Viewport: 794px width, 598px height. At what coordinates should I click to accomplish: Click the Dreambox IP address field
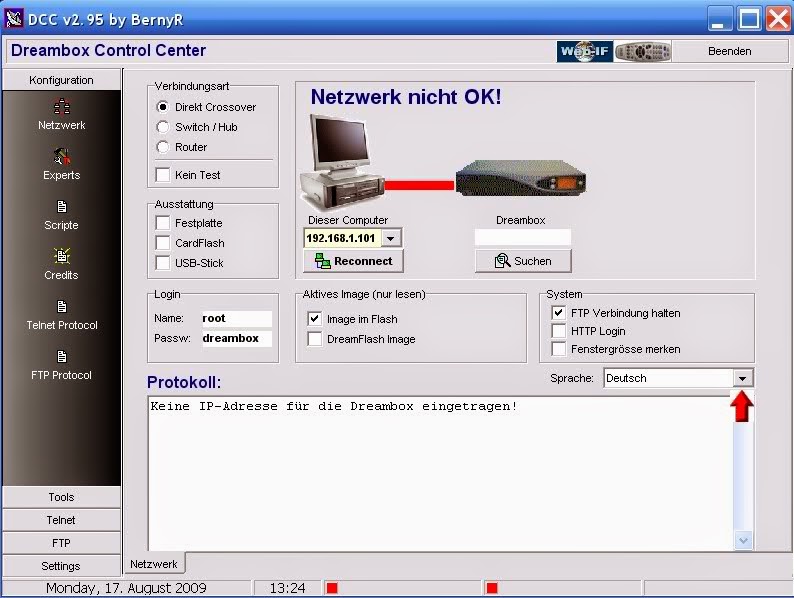(523, 237)
